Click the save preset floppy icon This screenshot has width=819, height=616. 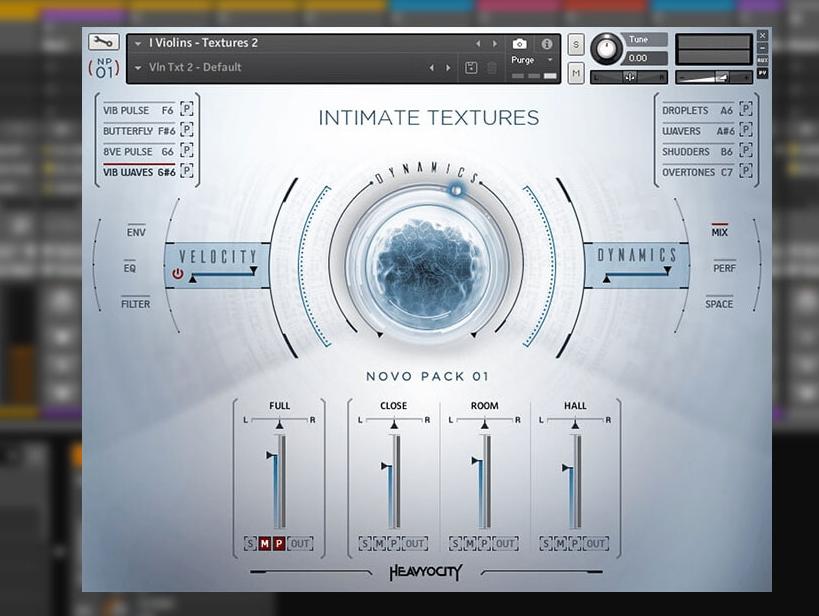coord(471,68)
